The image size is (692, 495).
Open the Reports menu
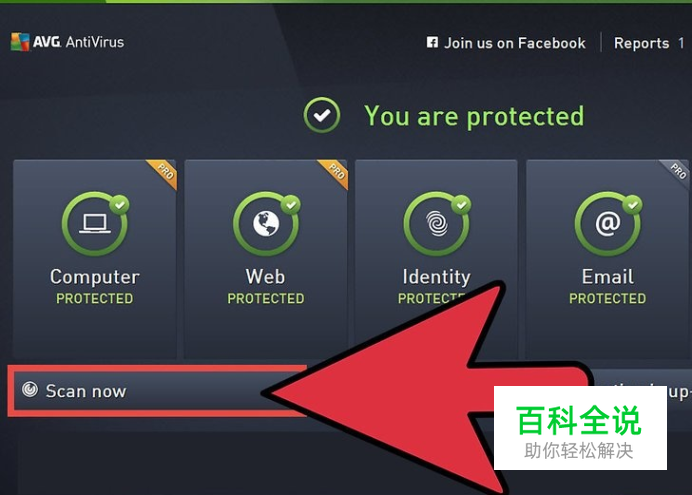[641, 43]
